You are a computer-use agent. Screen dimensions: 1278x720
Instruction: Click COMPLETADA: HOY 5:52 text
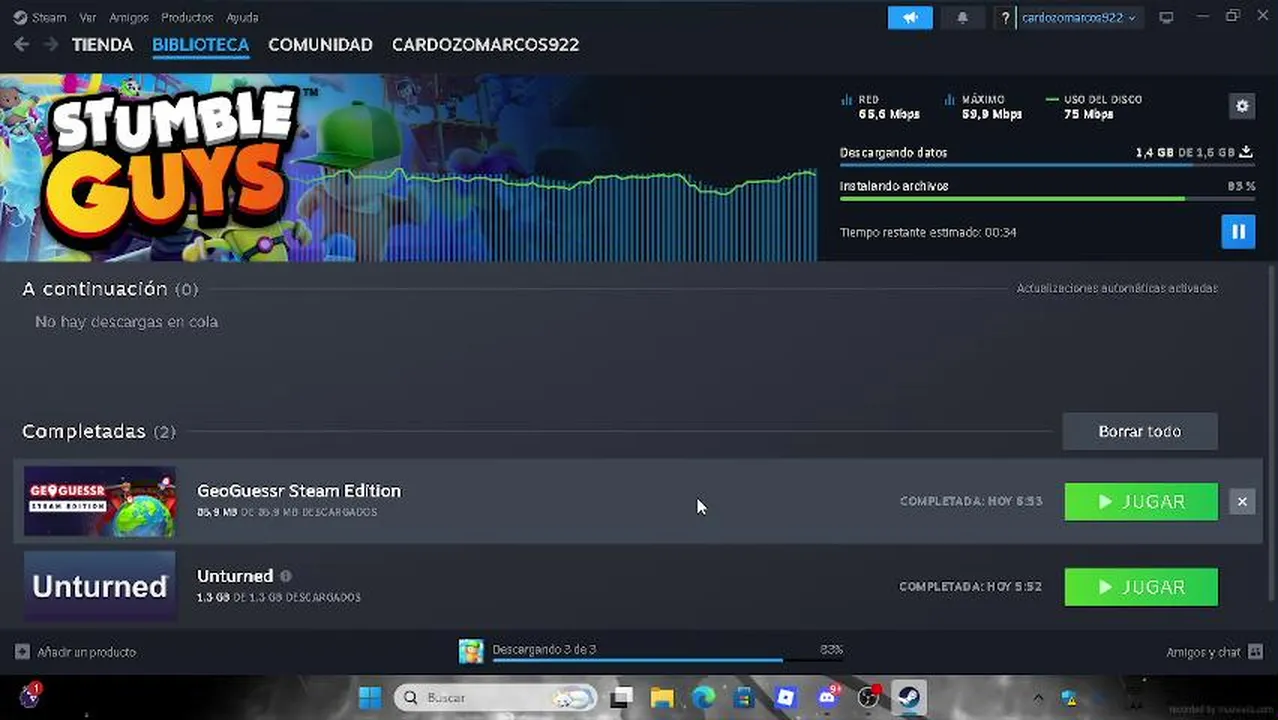click(970, 586)
